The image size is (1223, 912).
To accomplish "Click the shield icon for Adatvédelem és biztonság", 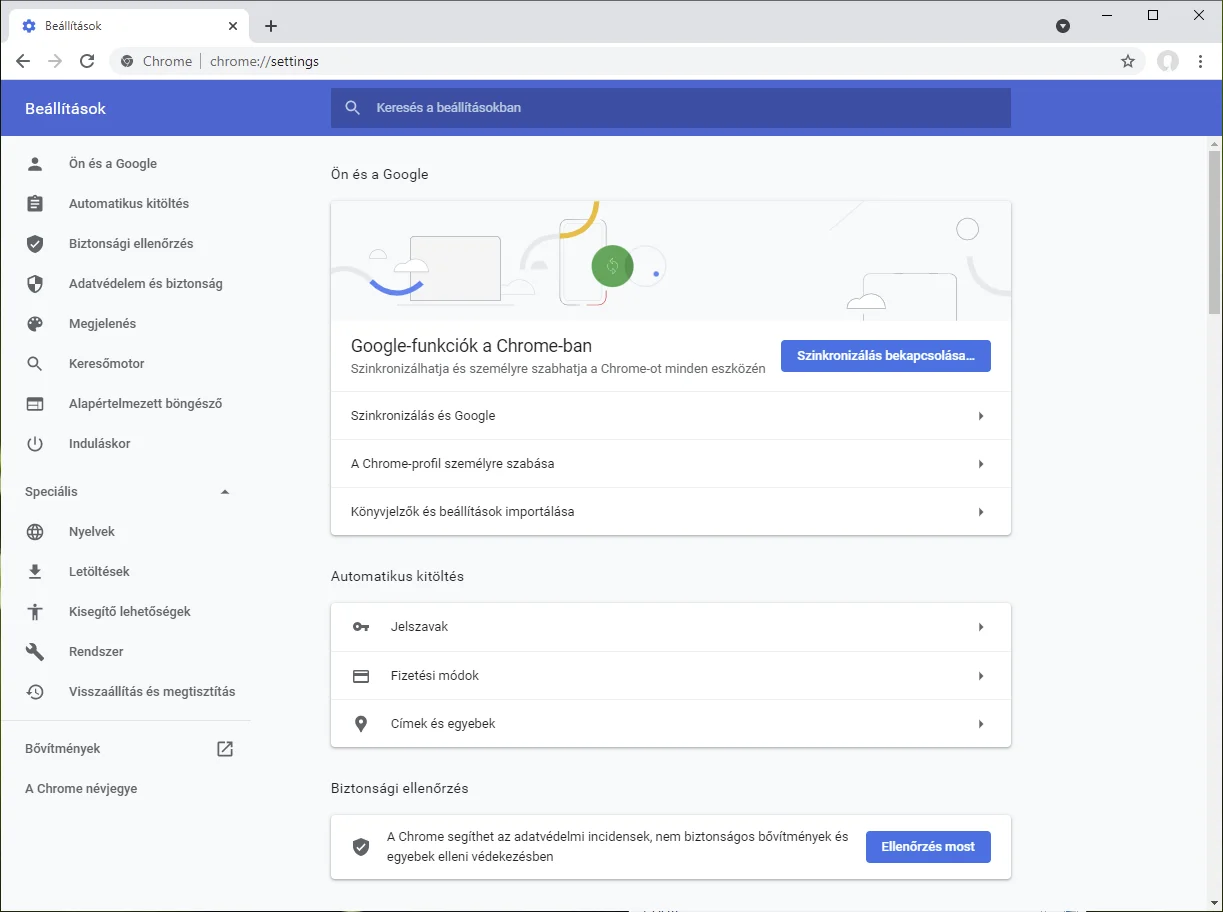I will pyautogui.click(x=35, y=284).
